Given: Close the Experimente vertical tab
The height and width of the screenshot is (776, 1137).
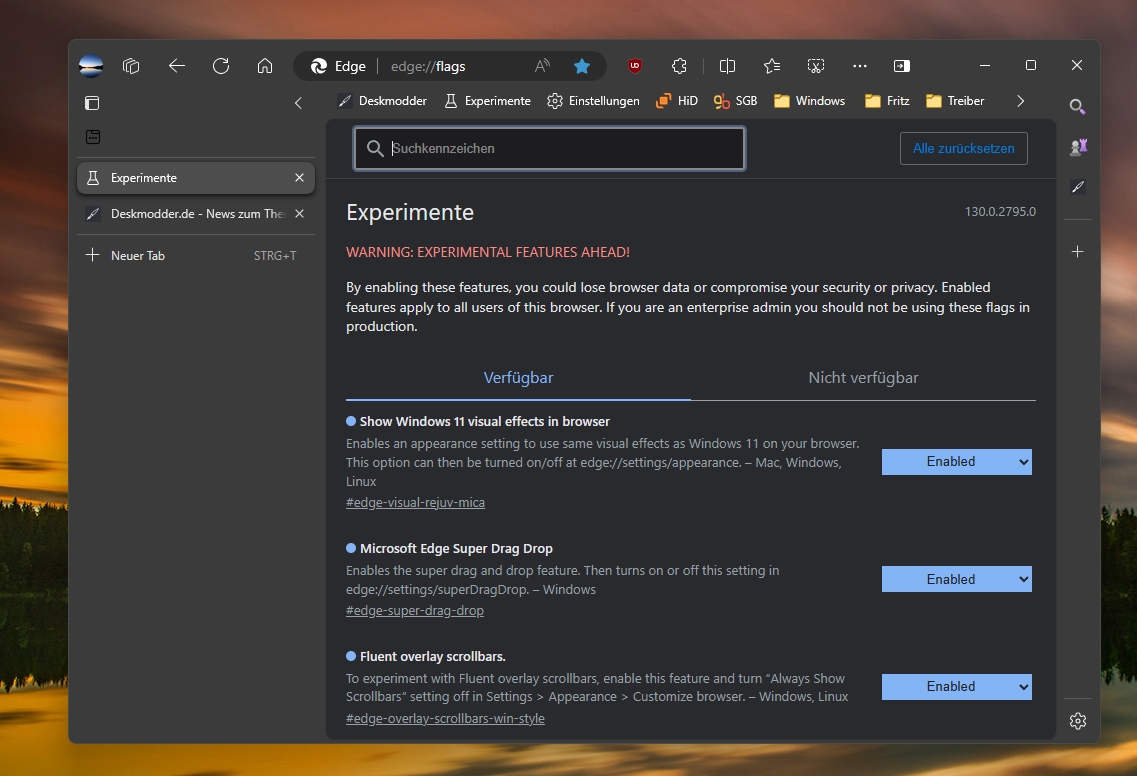Looking at the screenshot, I should click(x=299, y=178).
